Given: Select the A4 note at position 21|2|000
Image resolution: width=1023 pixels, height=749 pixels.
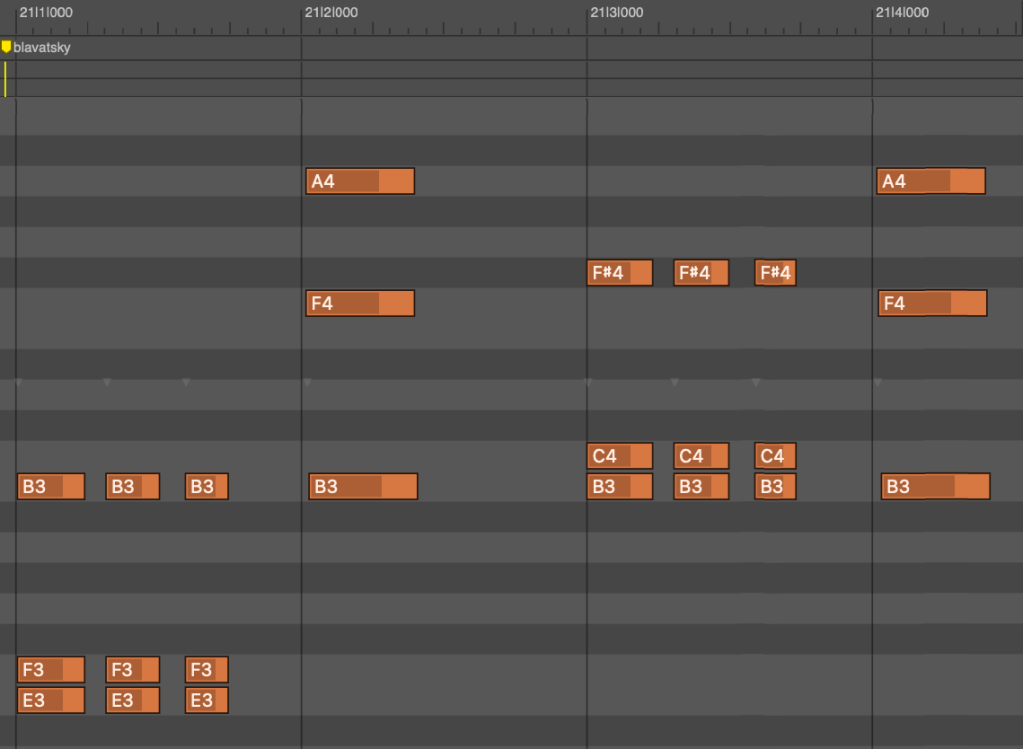Looking at the screenshot, I should pyautogui.click(x=359, y=181).
